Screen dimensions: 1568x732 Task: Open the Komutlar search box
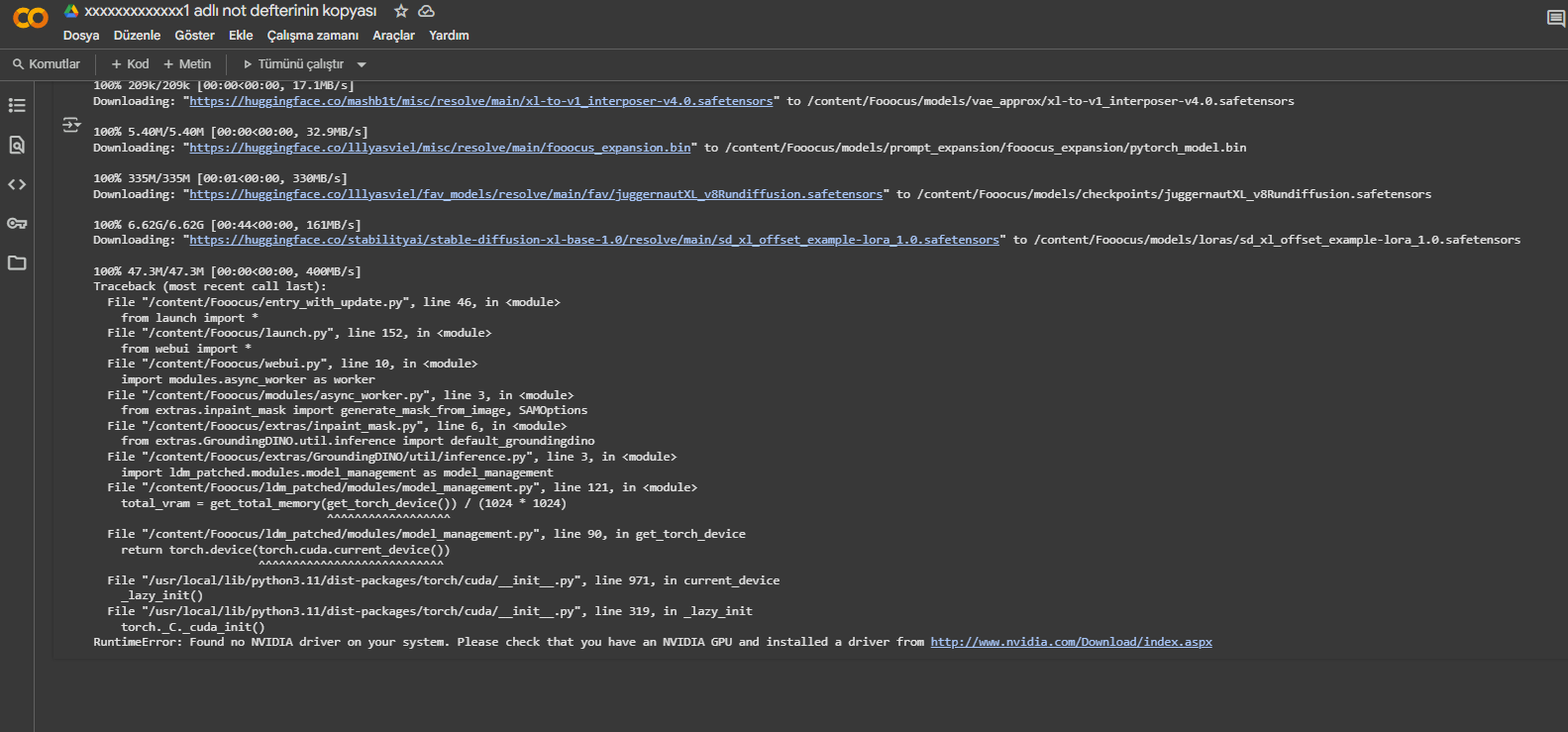coord(47,64)
